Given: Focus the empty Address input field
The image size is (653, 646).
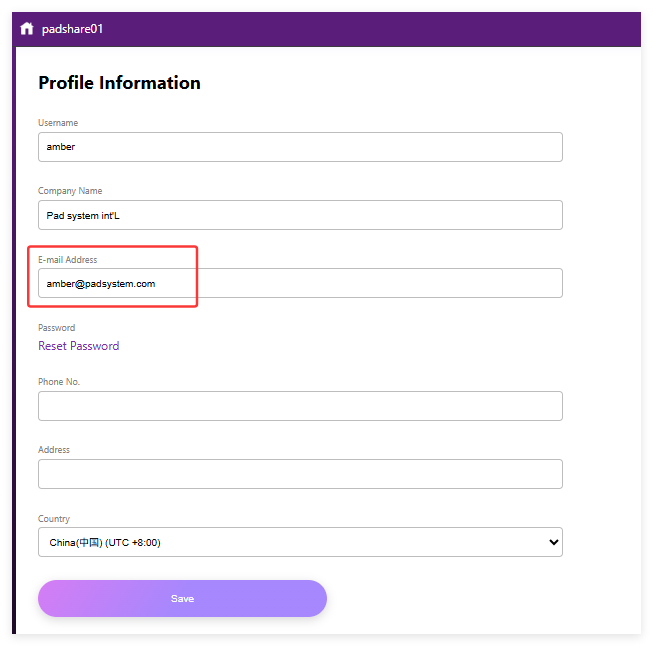Looking at the screenshot, I should (300, 474).
